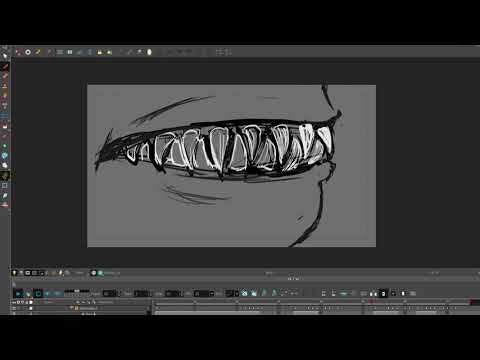Click the white circle icon below the canvas

point(94,273)
